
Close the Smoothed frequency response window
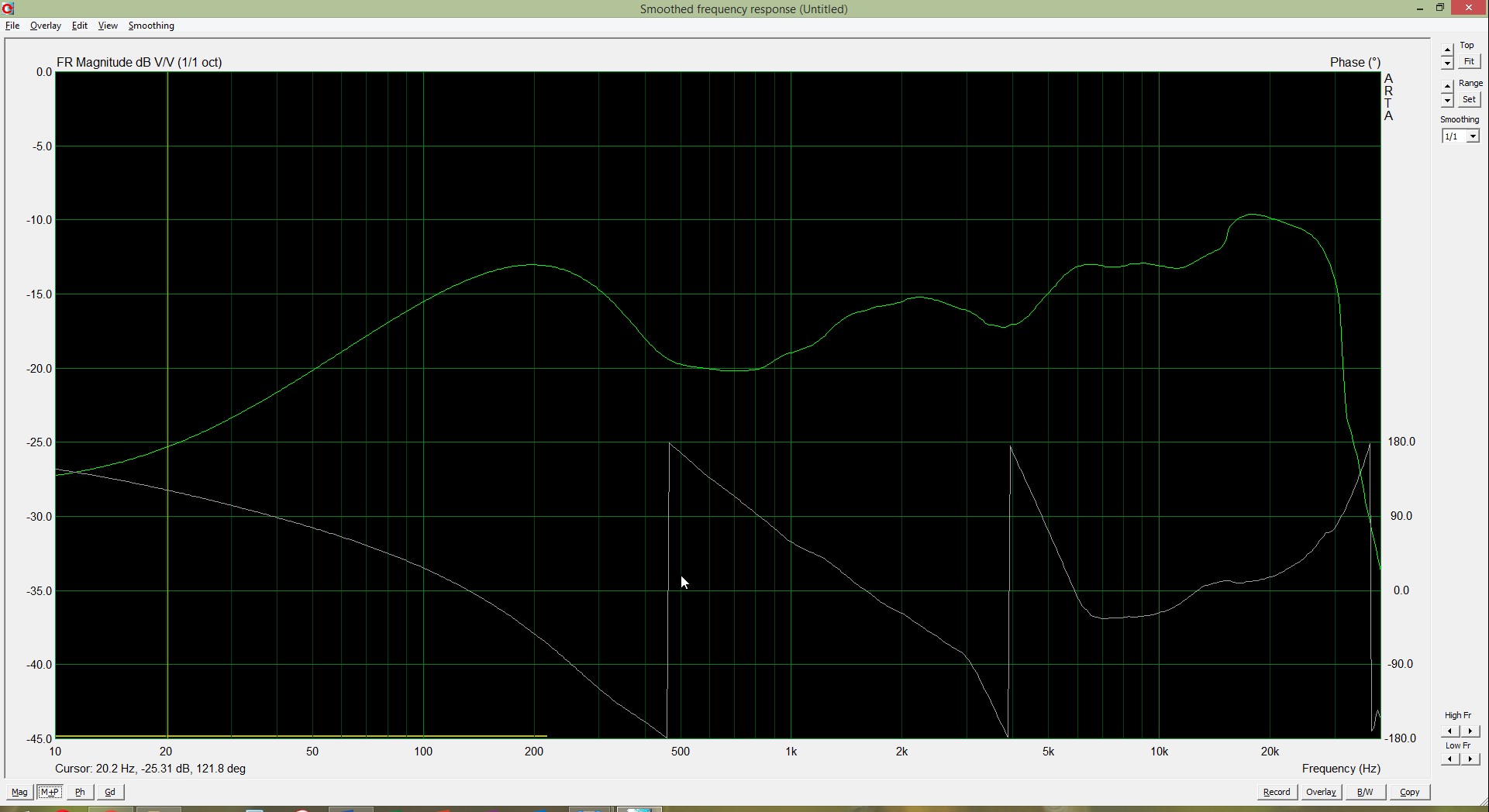coord(1469,9)
